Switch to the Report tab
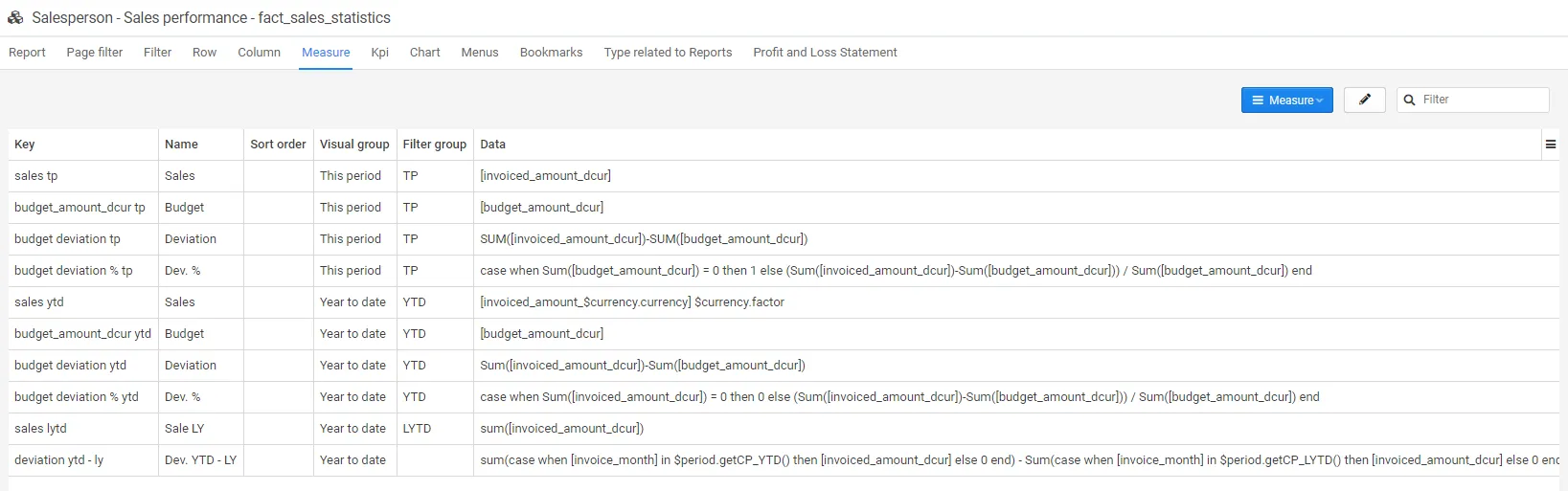Image resolution: width=1568 pixels, height=491 pixels. [27, 53]
